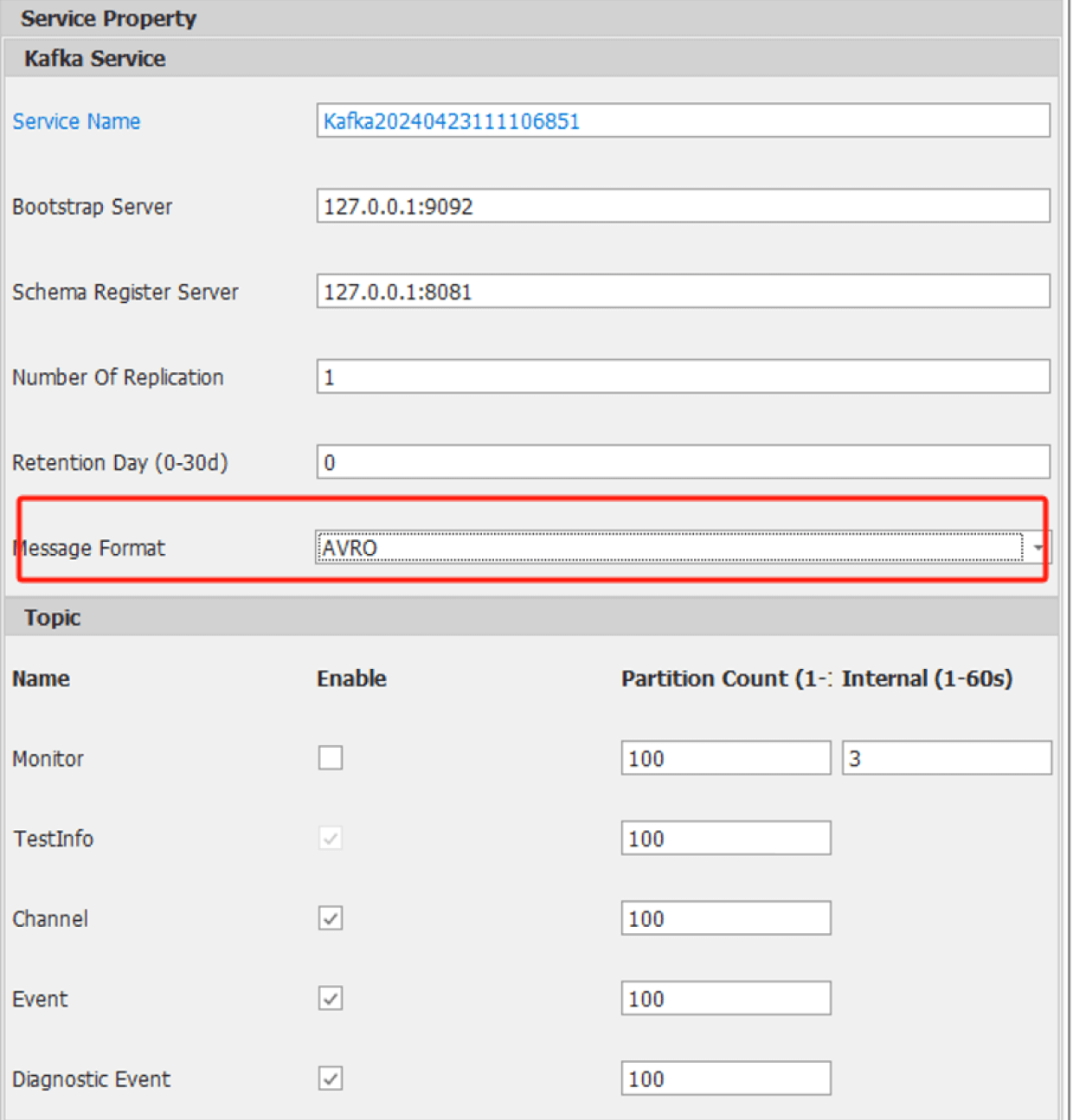This screenshot has height=1120, width=1073.
Task: Toggle the TestInfo topic checkbox
Action: click(x=331, y=838)
